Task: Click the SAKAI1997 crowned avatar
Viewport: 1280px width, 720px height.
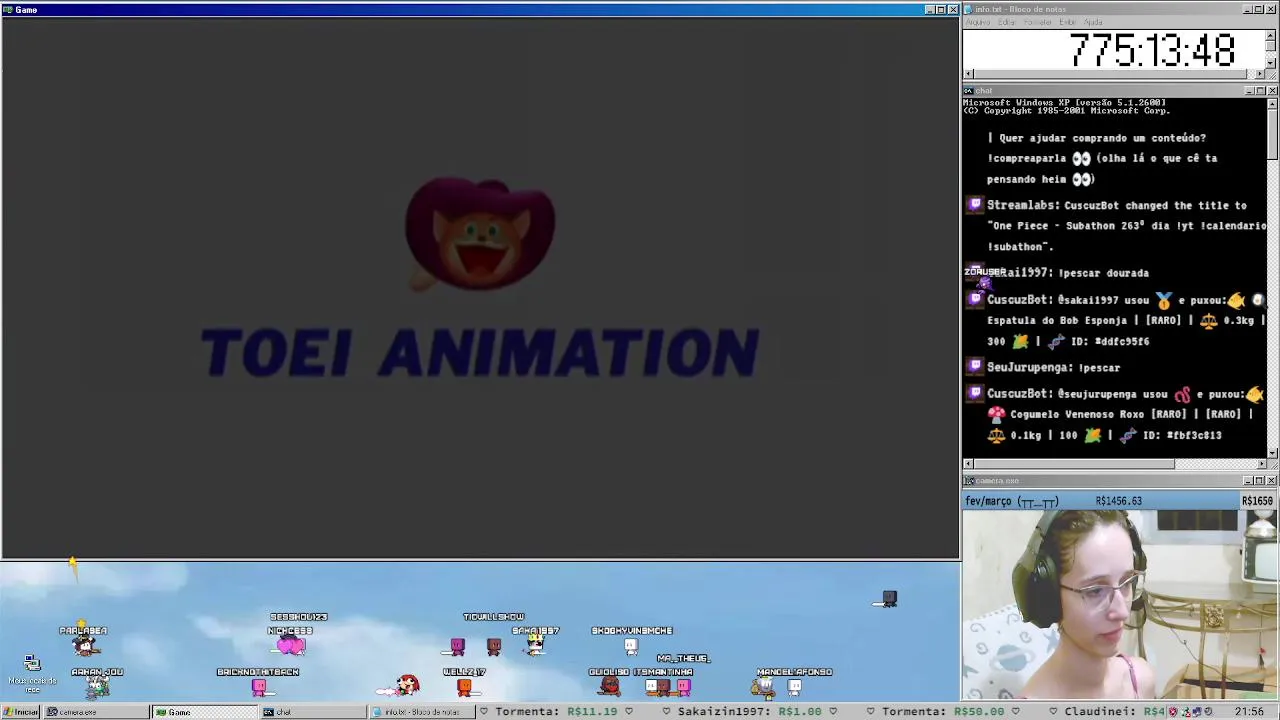Action: 535,645
